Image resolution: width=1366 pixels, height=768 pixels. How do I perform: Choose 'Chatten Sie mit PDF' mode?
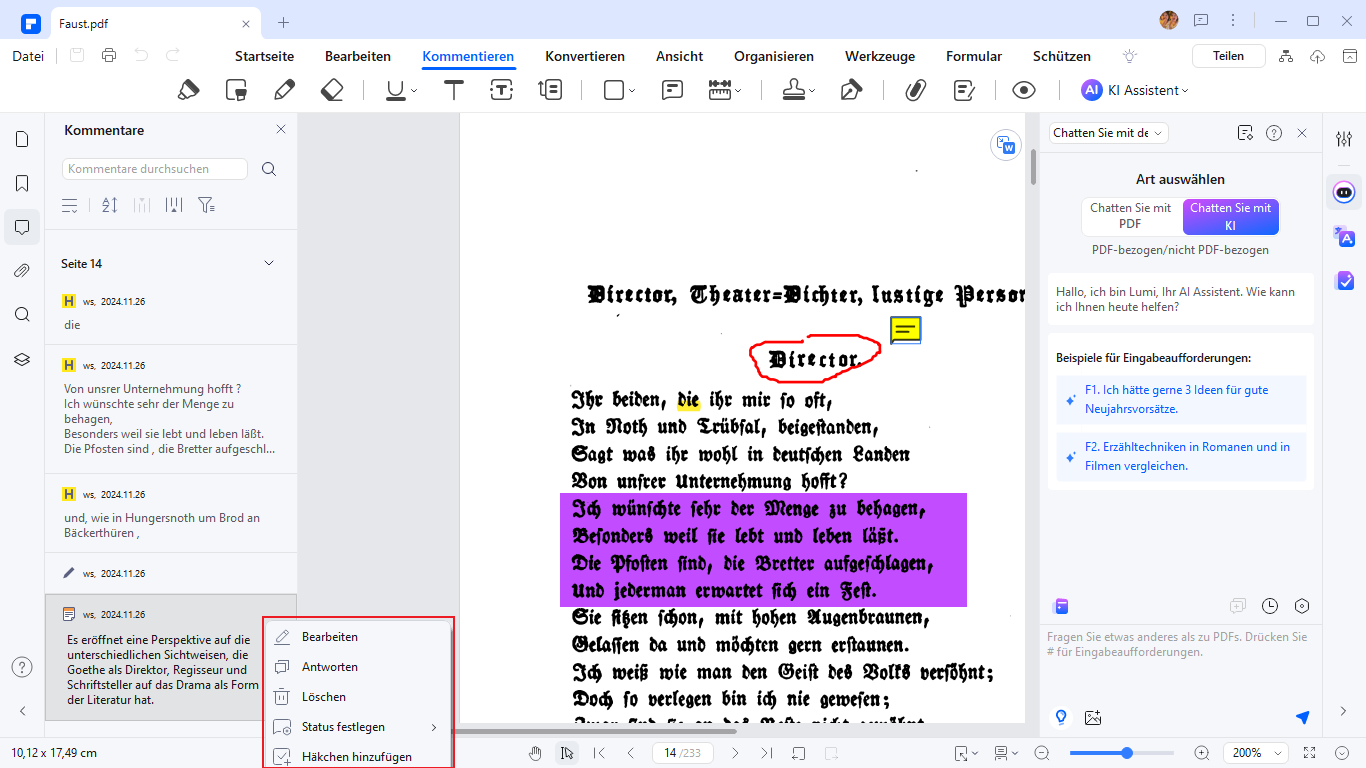point(1130,216)
